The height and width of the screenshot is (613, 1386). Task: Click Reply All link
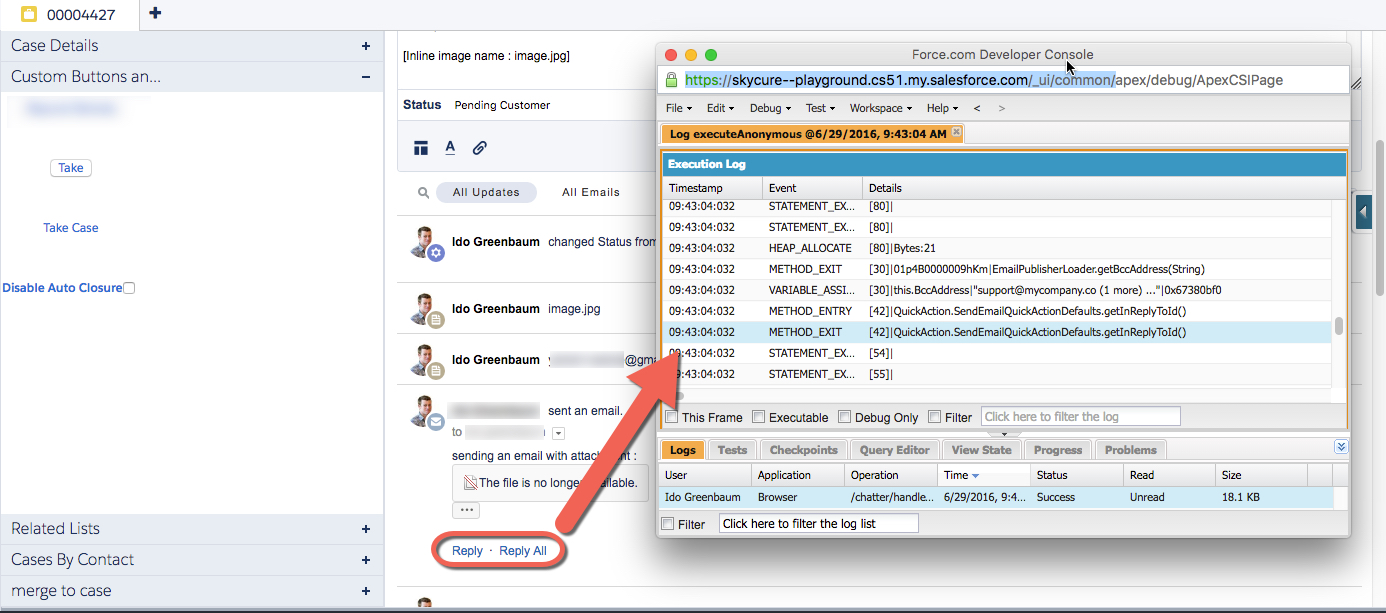tap(523, 551)
